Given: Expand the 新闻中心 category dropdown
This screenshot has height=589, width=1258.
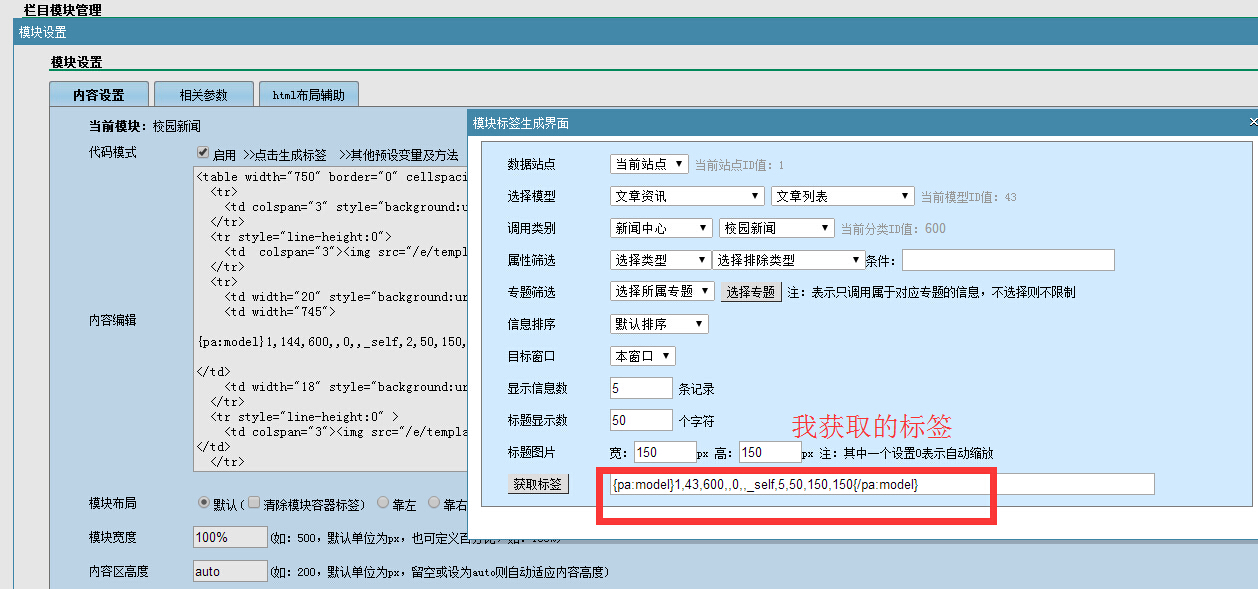Looking at the screenshot, I should tap(661, 228).
